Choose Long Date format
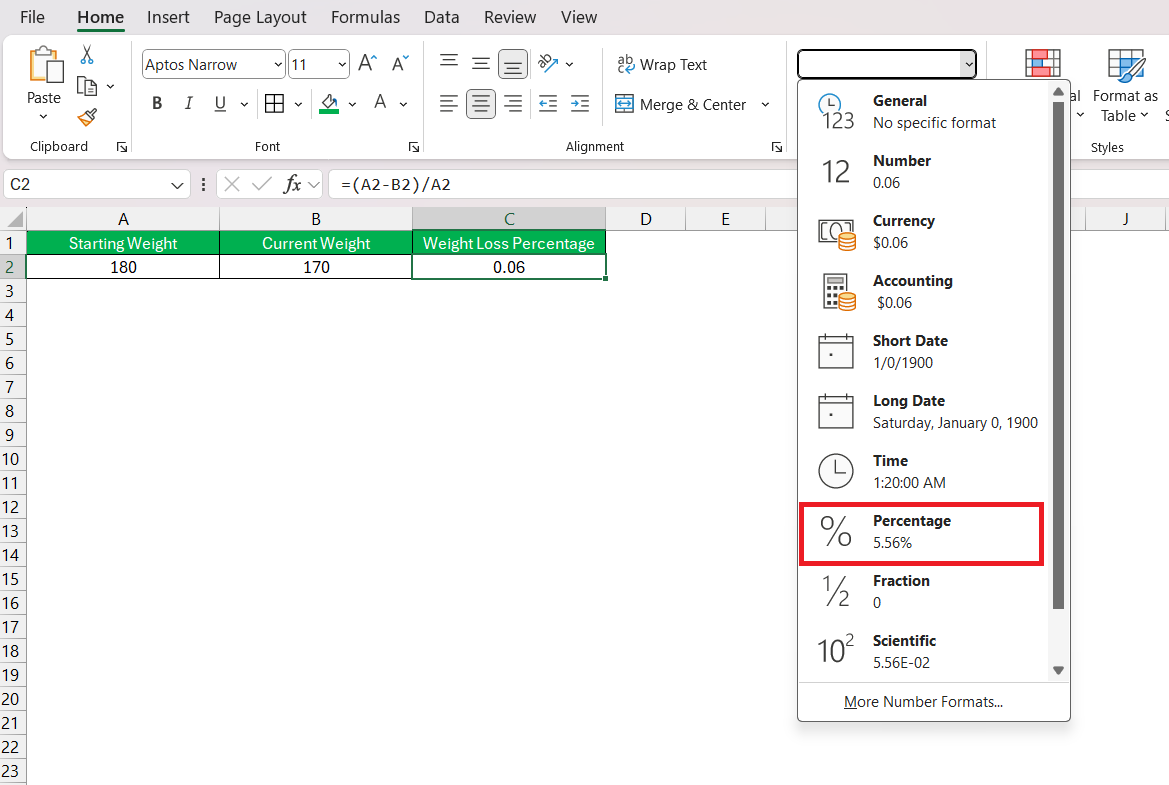Image resolution: width=1169 pixels, height=785 pixels. [x=923, y=412]
